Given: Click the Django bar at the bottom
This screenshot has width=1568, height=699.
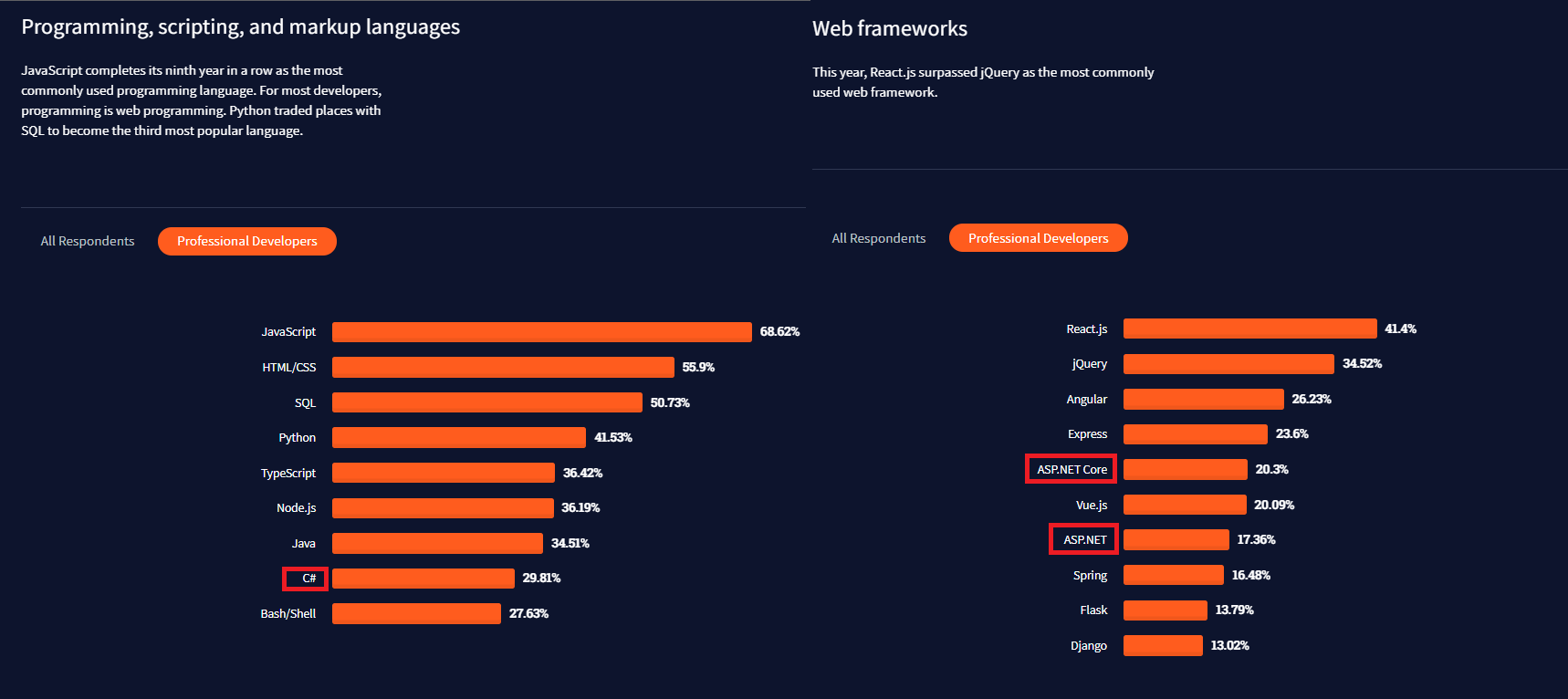Looking at the screenshot, I should click(1162, 645).
